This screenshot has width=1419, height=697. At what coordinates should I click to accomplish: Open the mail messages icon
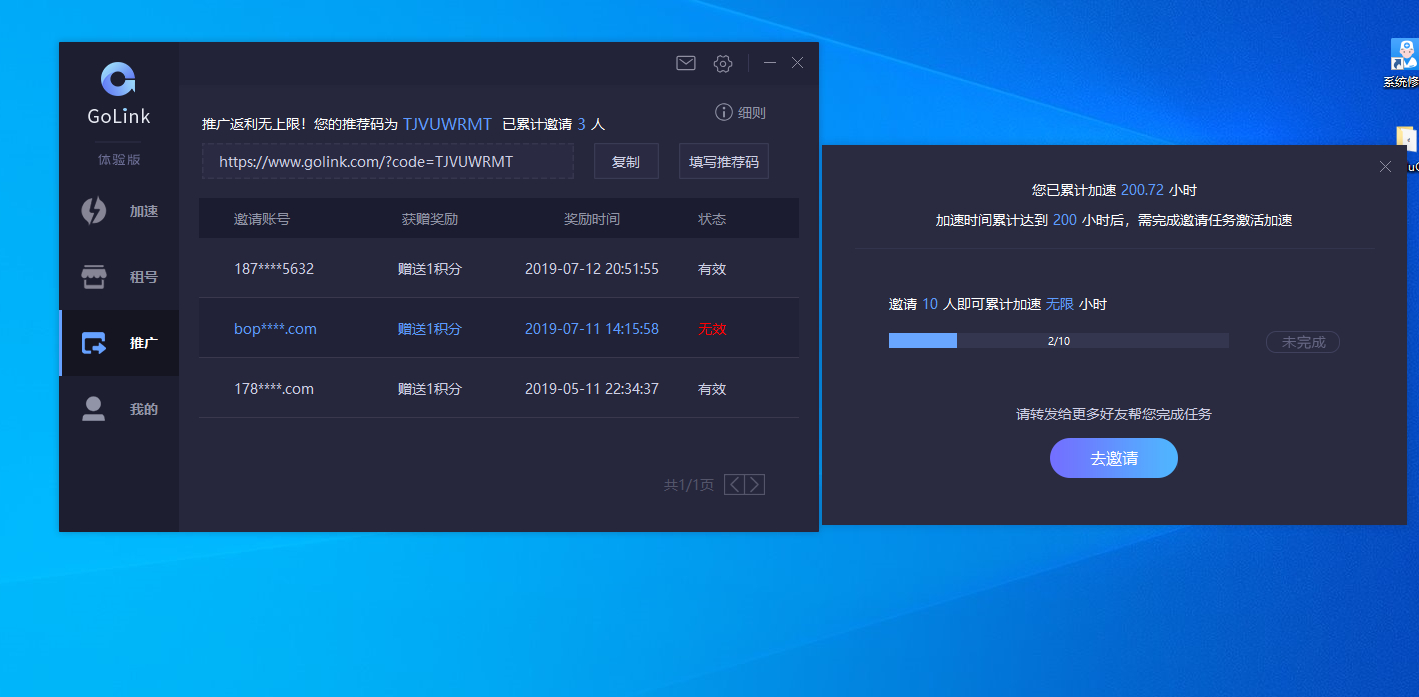click(x=686, y=63)
